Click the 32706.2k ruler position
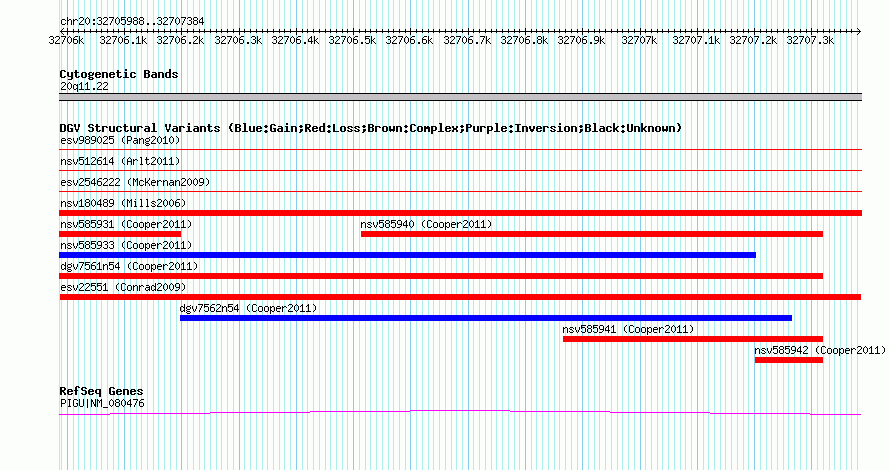 pyautogui.click(x=180, y=40)
